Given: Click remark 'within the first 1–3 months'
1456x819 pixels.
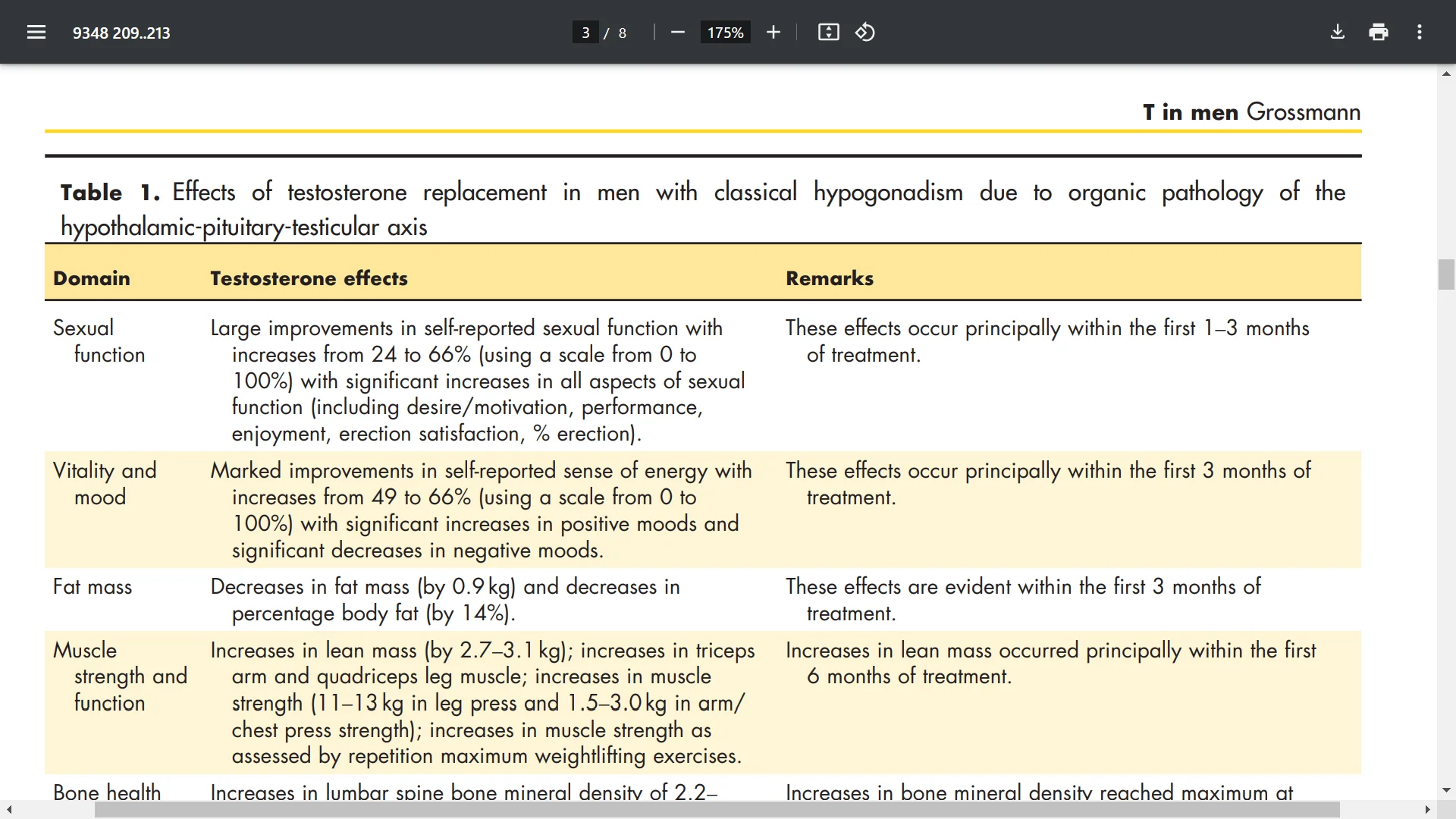Looking at the screenshot, I should coord(1189,328).
